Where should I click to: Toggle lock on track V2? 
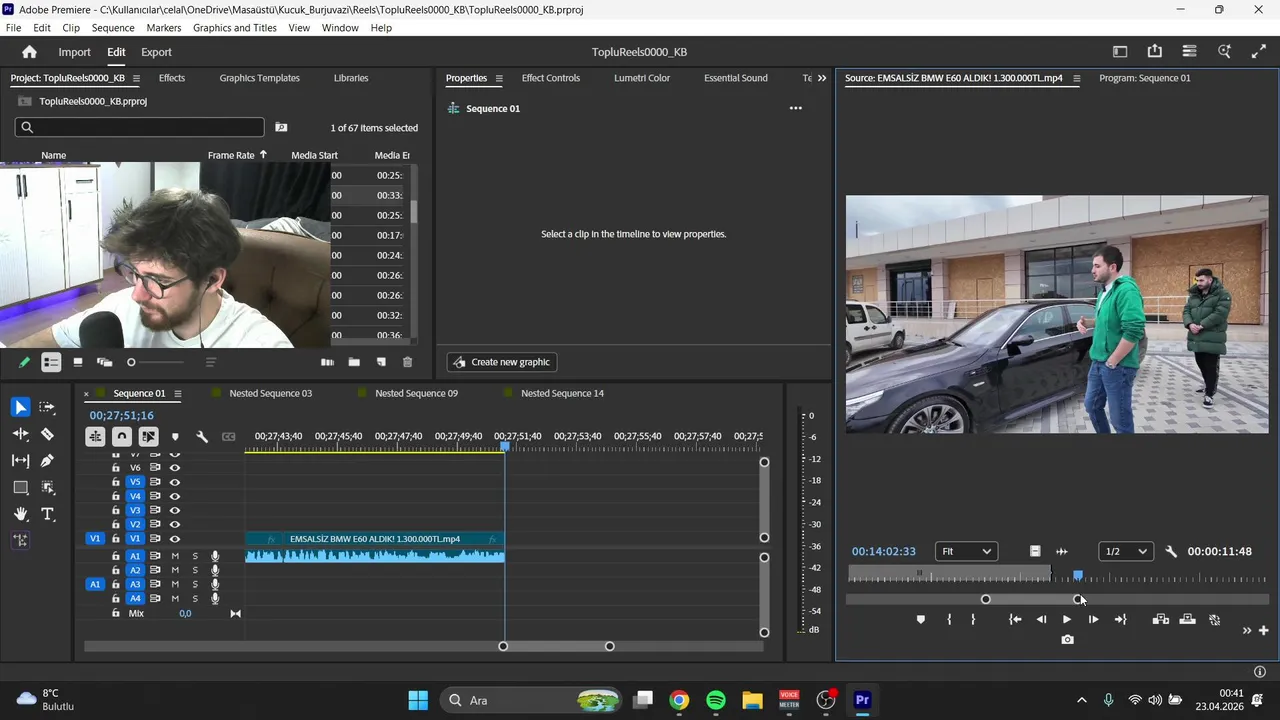[116, 524]
